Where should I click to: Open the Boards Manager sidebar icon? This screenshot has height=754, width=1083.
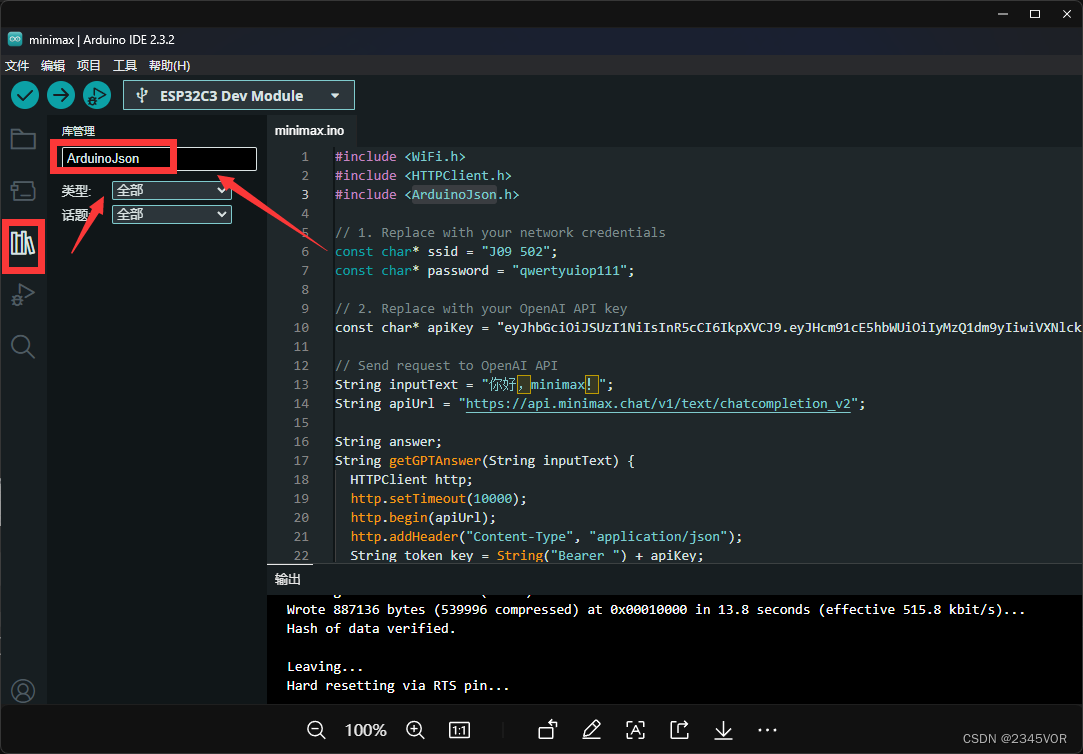click(23, 190)
